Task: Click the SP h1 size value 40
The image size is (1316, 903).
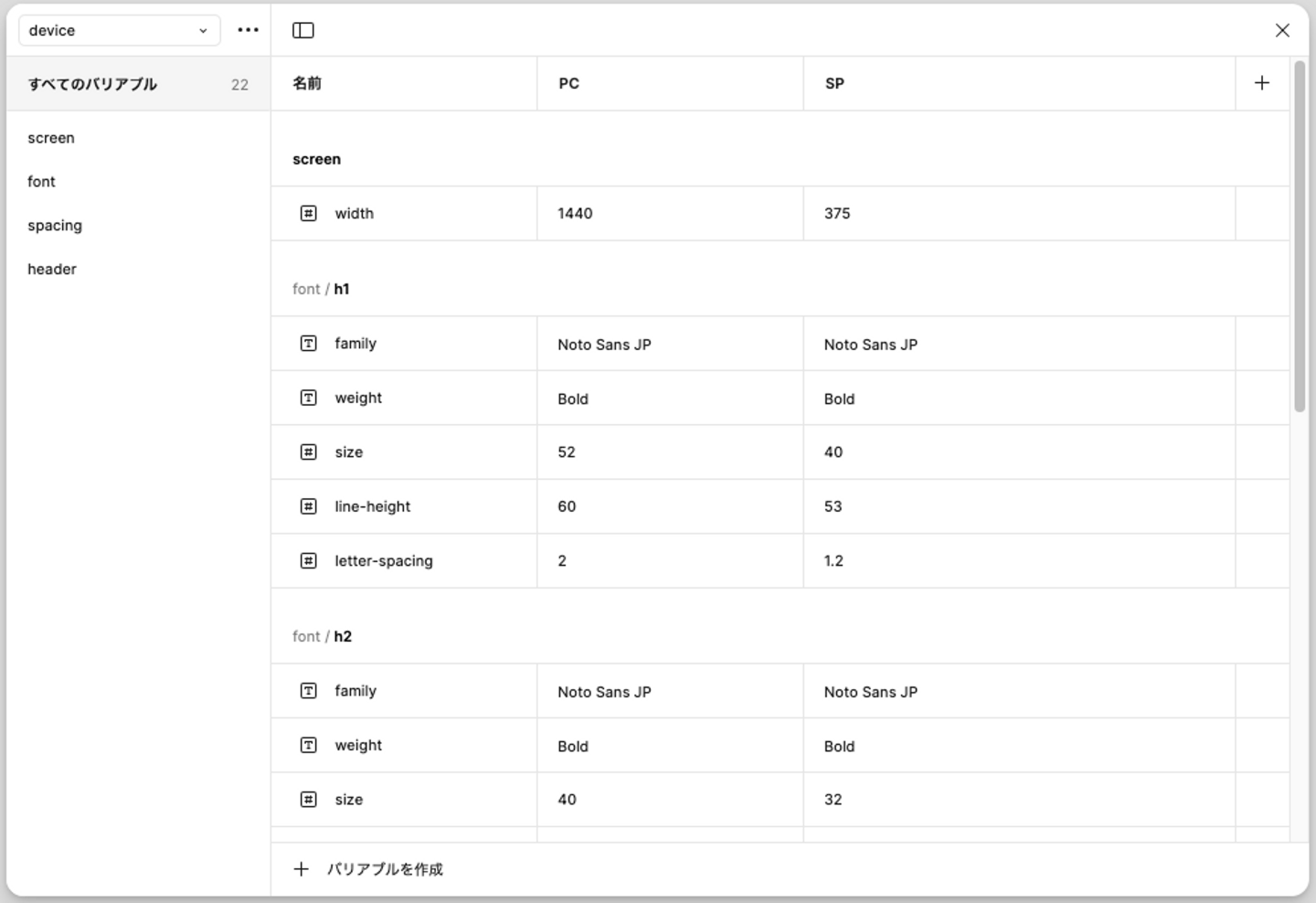Action: pos(833,451)
